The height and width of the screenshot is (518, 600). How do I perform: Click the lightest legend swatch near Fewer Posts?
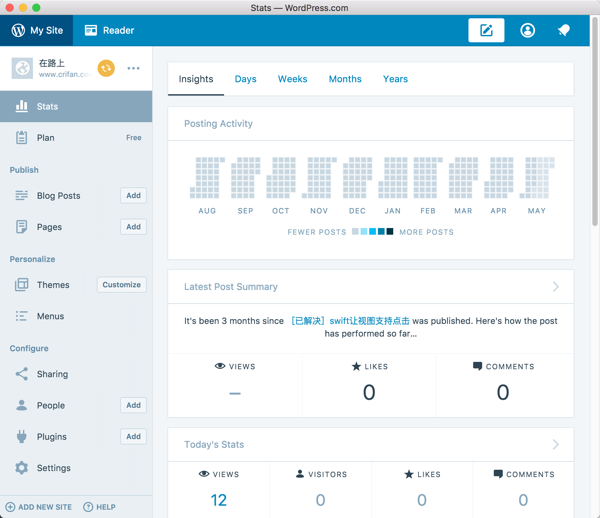tap(355, 231)
